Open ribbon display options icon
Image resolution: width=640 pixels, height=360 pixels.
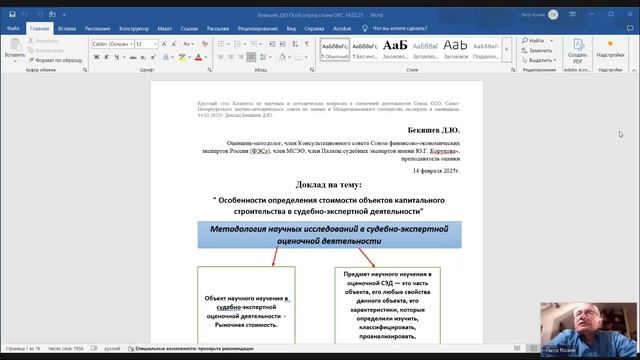tap(573, 14)
